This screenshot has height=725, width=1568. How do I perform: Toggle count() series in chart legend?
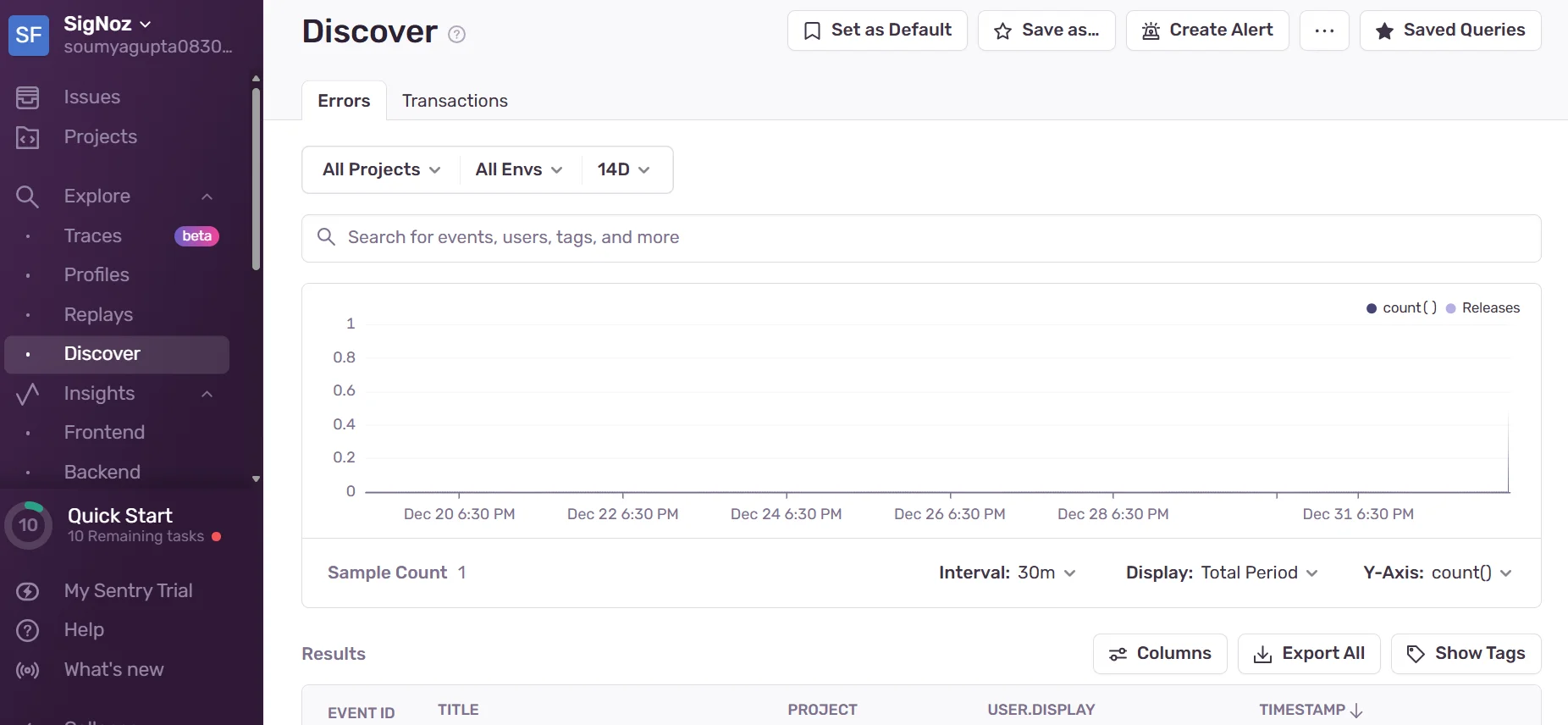1401,308
